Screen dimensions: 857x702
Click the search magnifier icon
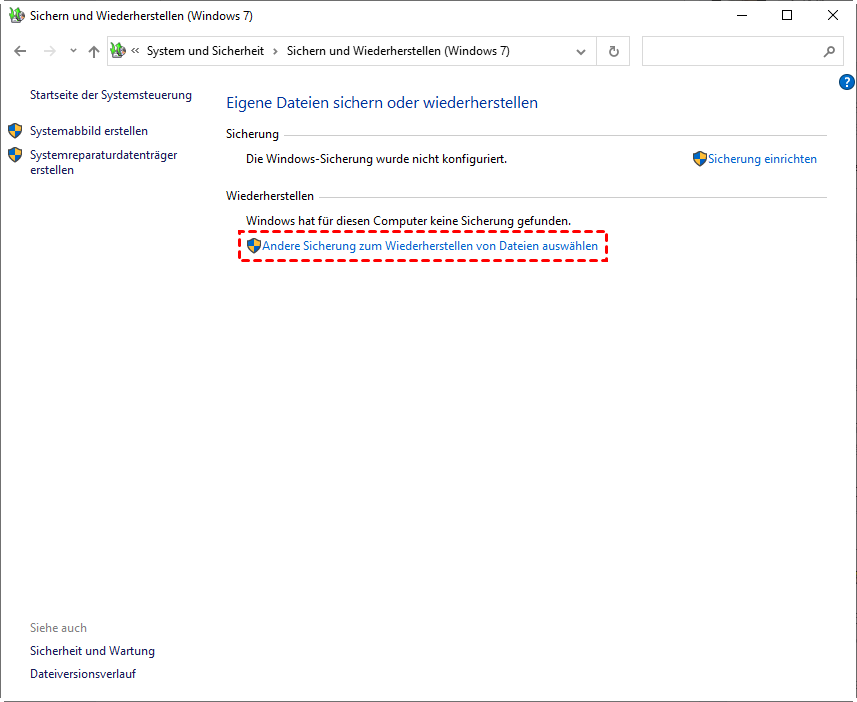click(829, 51)
